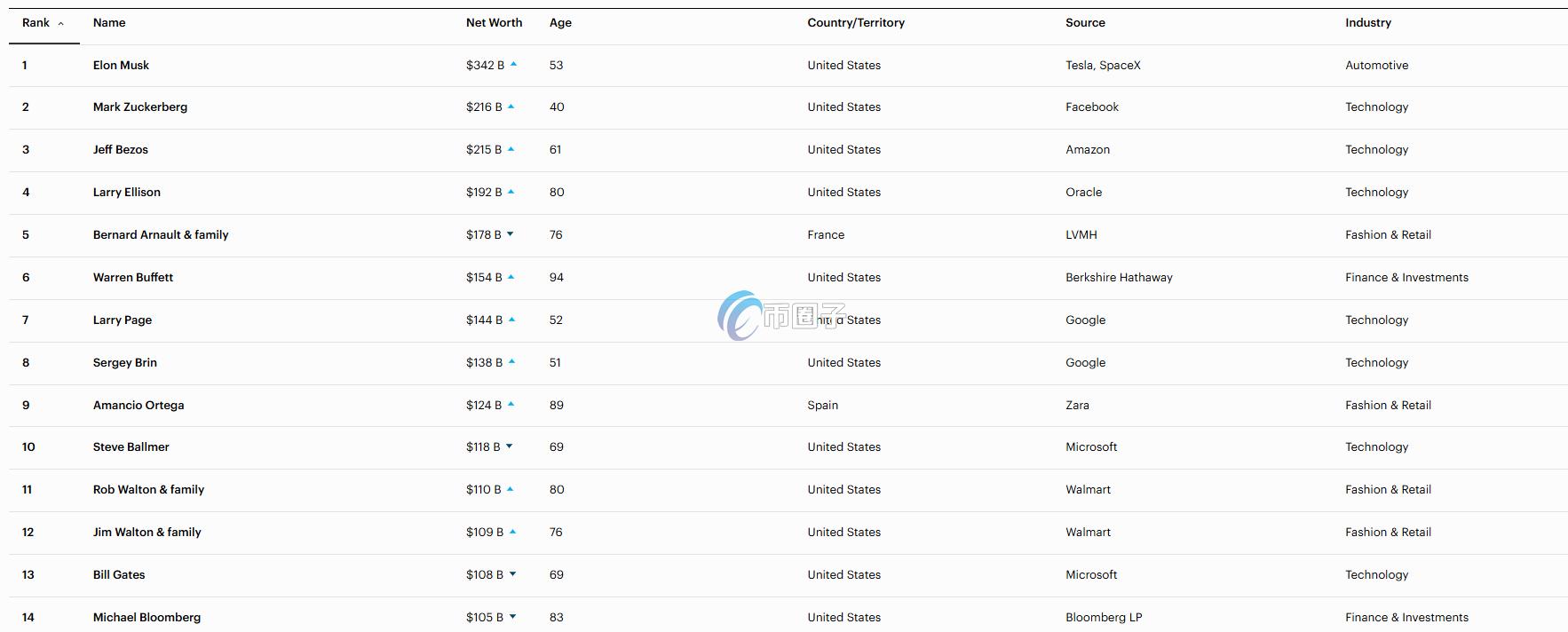Select the name Rob Walton & family
Viewport: 1568px width, 632px height.
[148, 490]
